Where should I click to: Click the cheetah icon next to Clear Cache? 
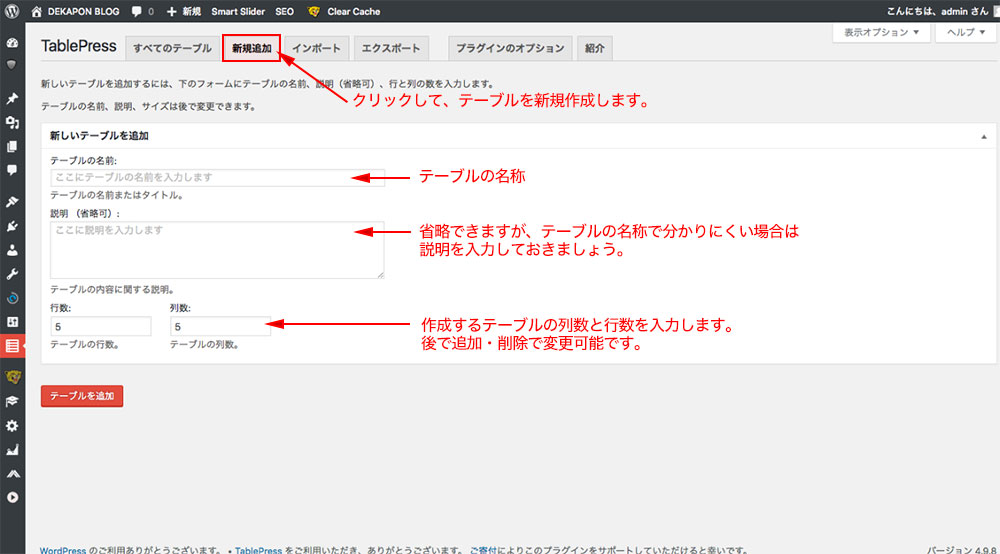point(313,11)
